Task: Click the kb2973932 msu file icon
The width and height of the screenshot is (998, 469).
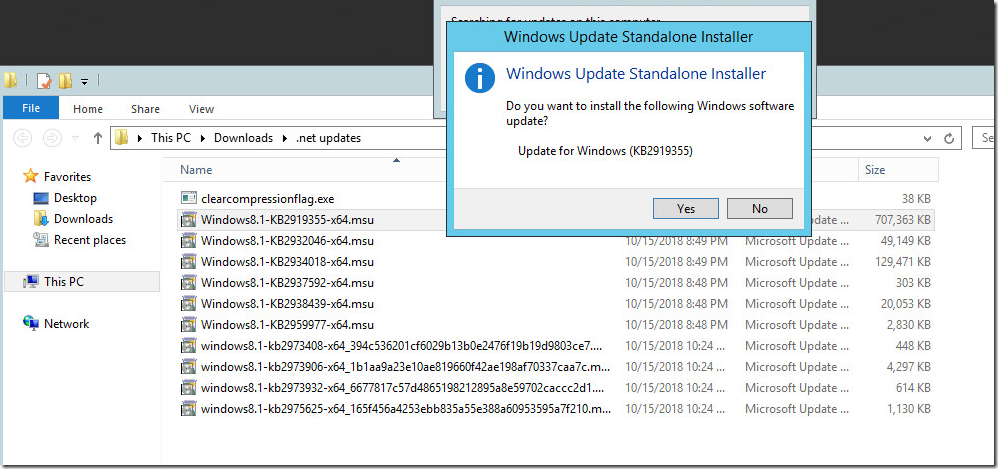Action: (x=188, y=388)
